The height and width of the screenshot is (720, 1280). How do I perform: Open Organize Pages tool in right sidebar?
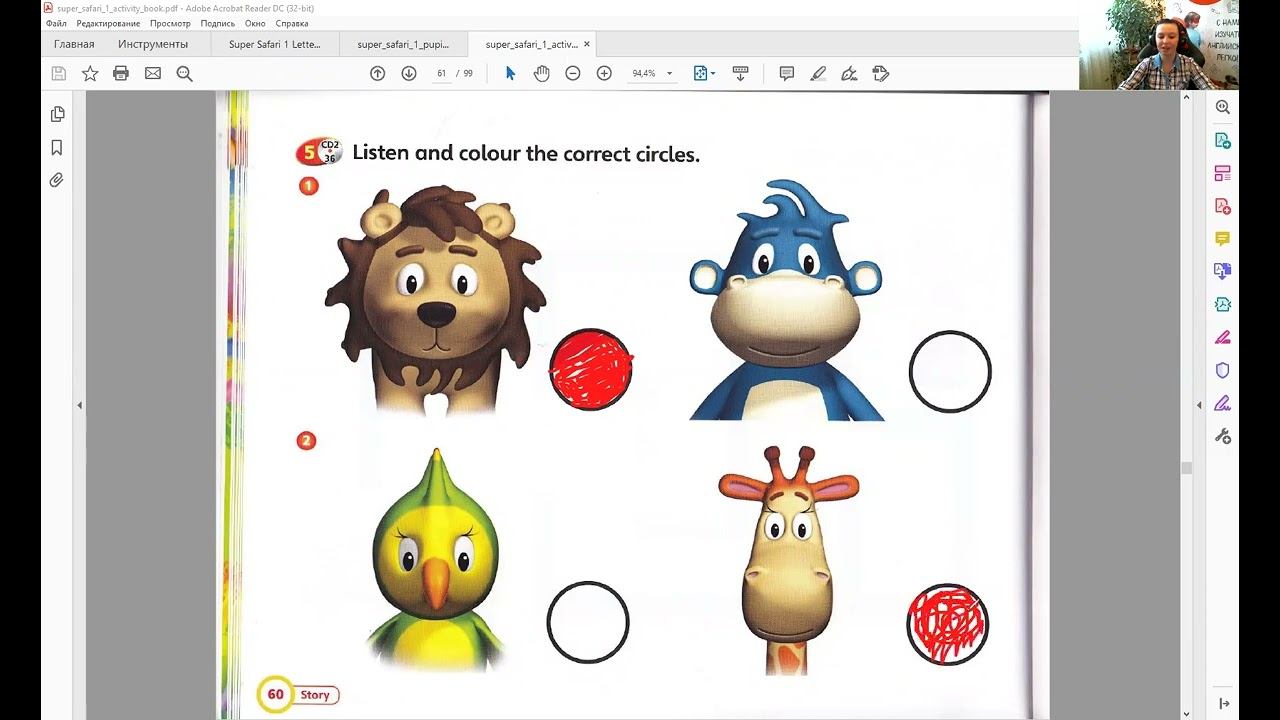coord(1222,173)
